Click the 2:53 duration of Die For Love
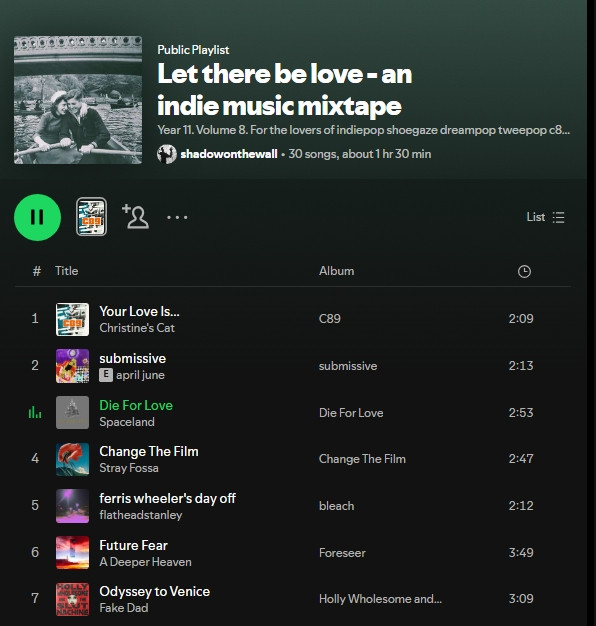The height and width of the screenshot is (626, 596). 521,412
